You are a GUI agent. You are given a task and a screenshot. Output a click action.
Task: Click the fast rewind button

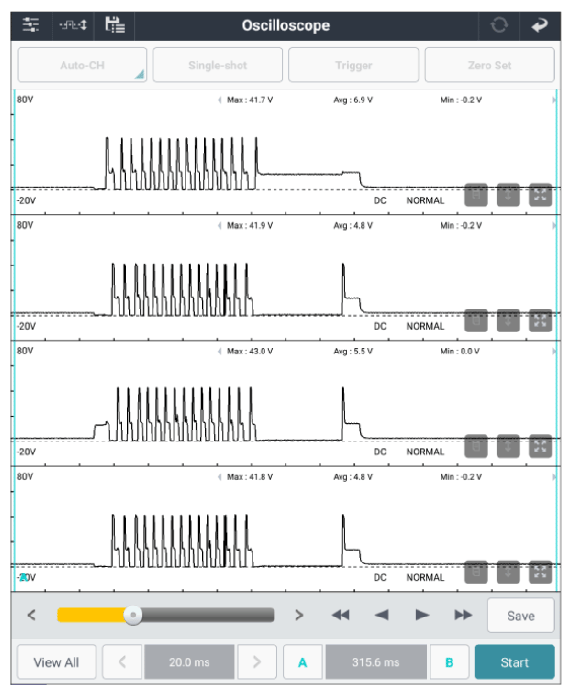pyautogui.click(x=340, y=615)
